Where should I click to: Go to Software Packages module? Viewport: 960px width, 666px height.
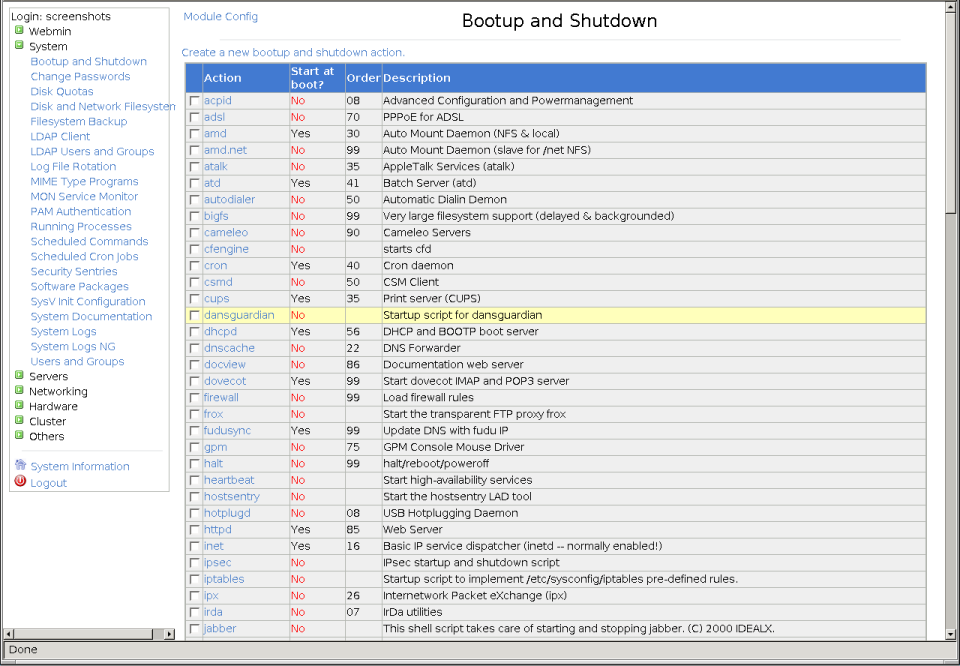(x=80, y=286)
